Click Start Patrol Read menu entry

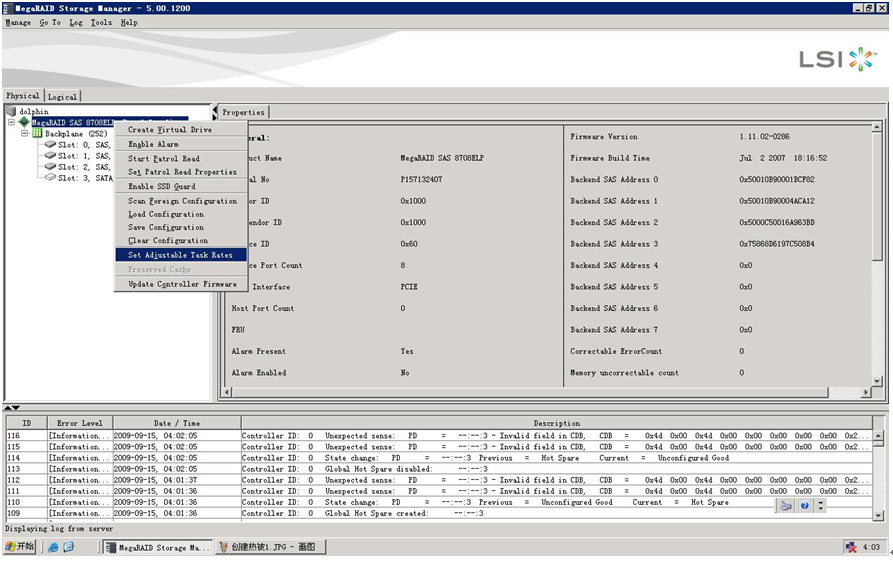click(x=164, y=158)
